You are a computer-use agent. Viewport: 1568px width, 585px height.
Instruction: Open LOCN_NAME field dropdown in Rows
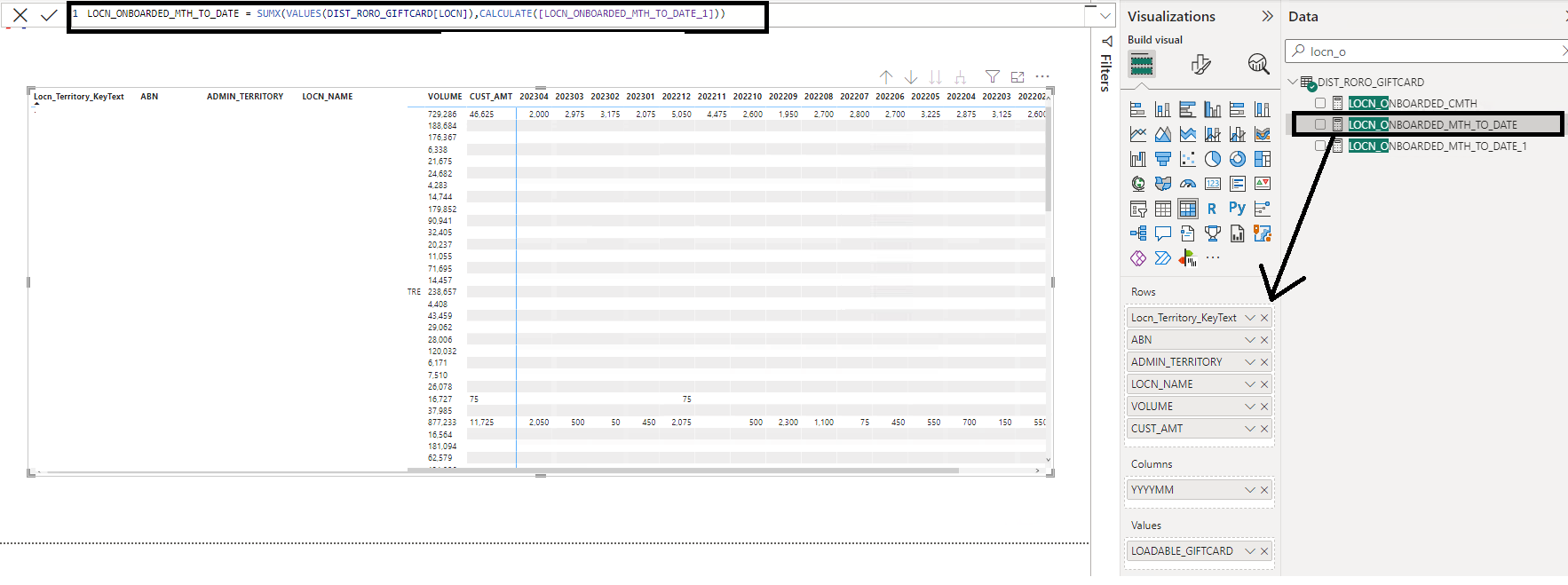1250,384
